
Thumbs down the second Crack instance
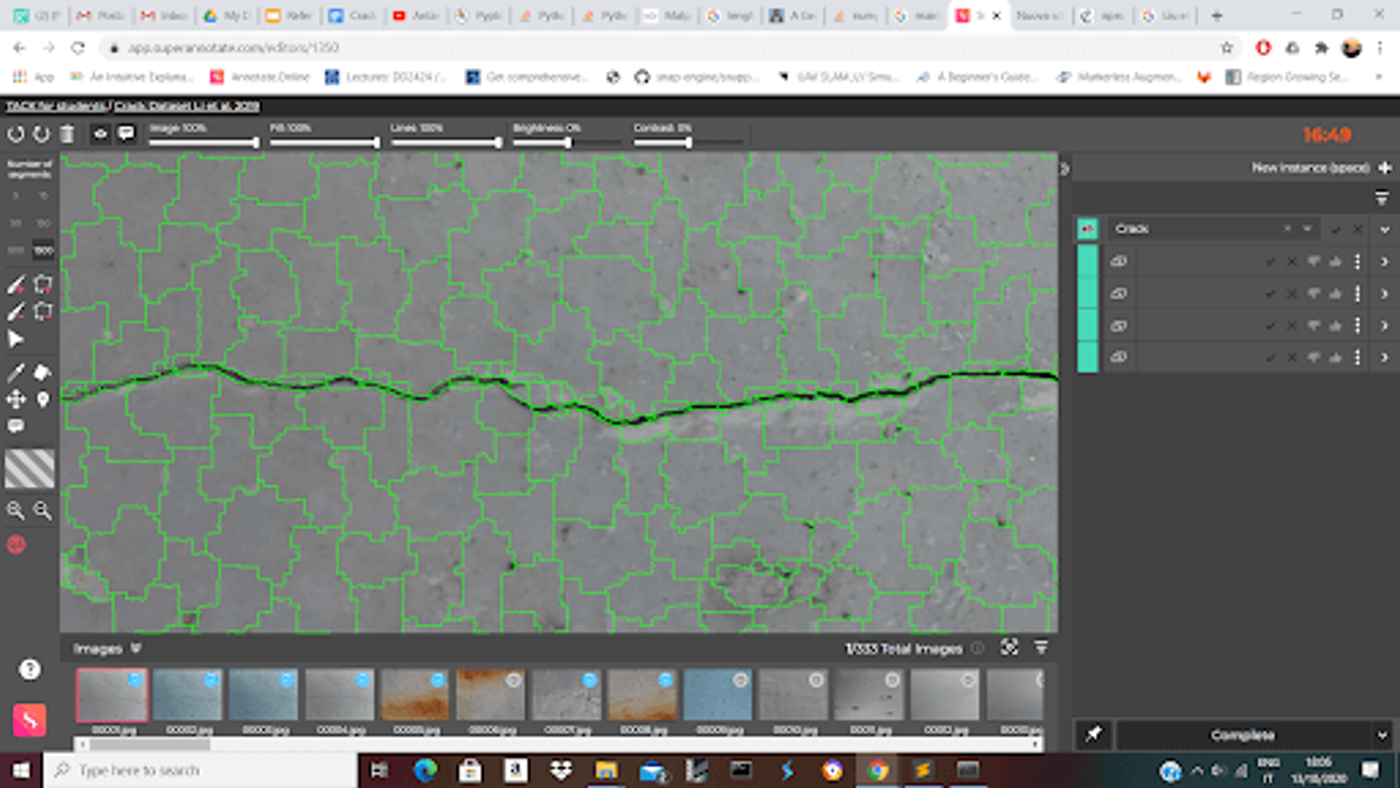click(1314, 293)
